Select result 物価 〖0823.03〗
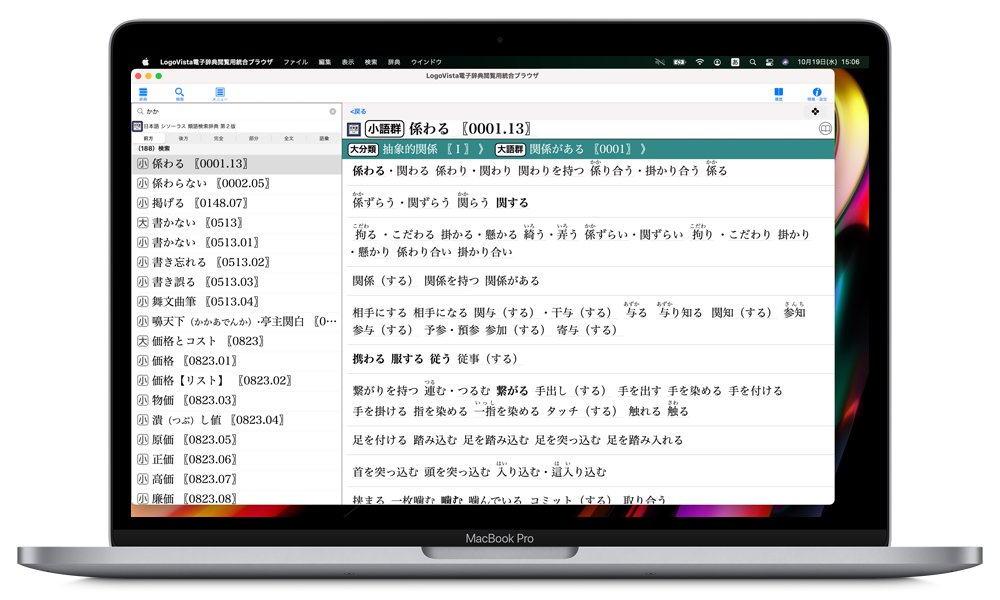 point(237,401)
